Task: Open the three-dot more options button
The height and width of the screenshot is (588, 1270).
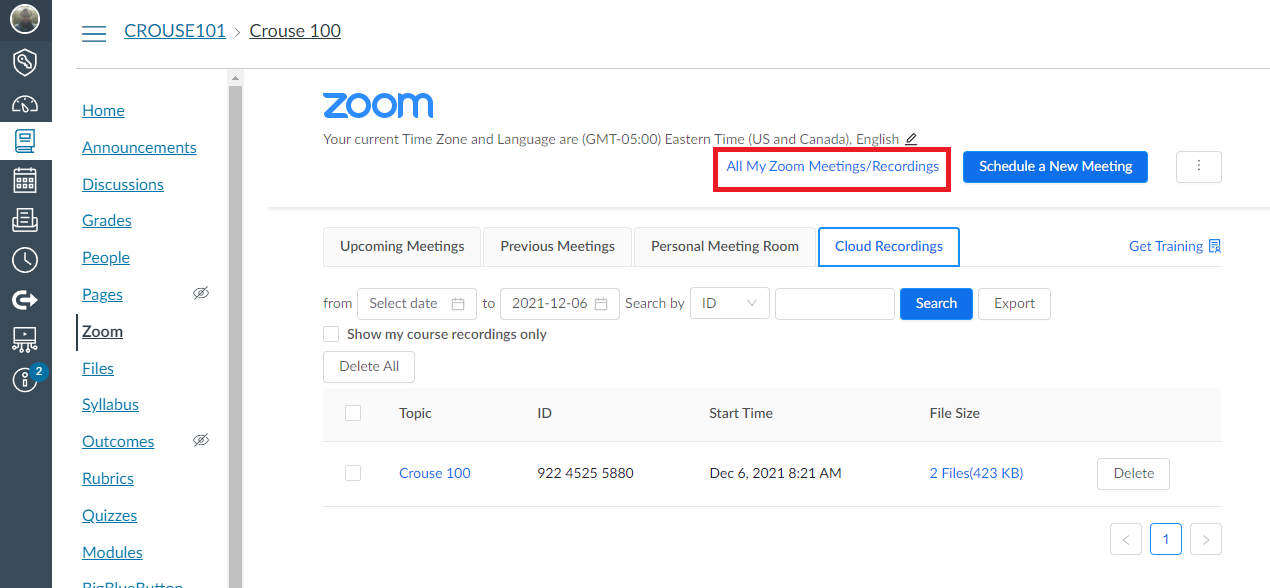Action: 1199,167
